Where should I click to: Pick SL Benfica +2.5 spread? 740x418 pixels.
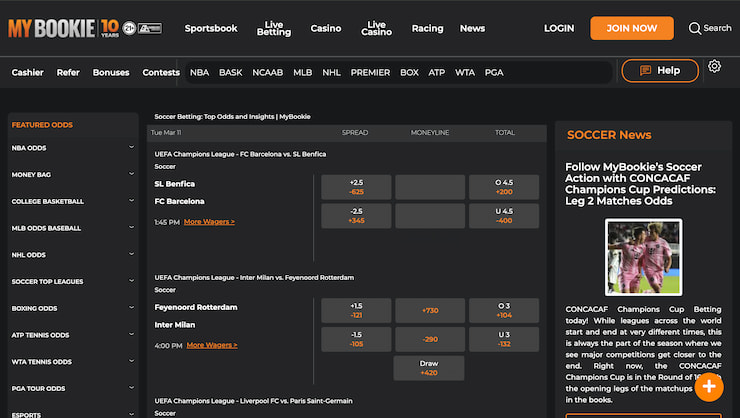coord(356,187)
